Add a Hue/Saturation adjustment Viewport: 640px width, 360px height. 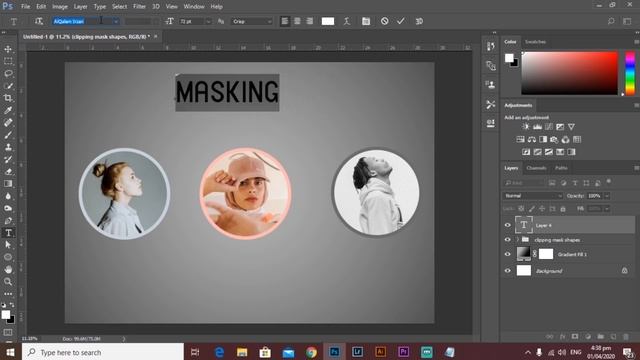point(520,140)
